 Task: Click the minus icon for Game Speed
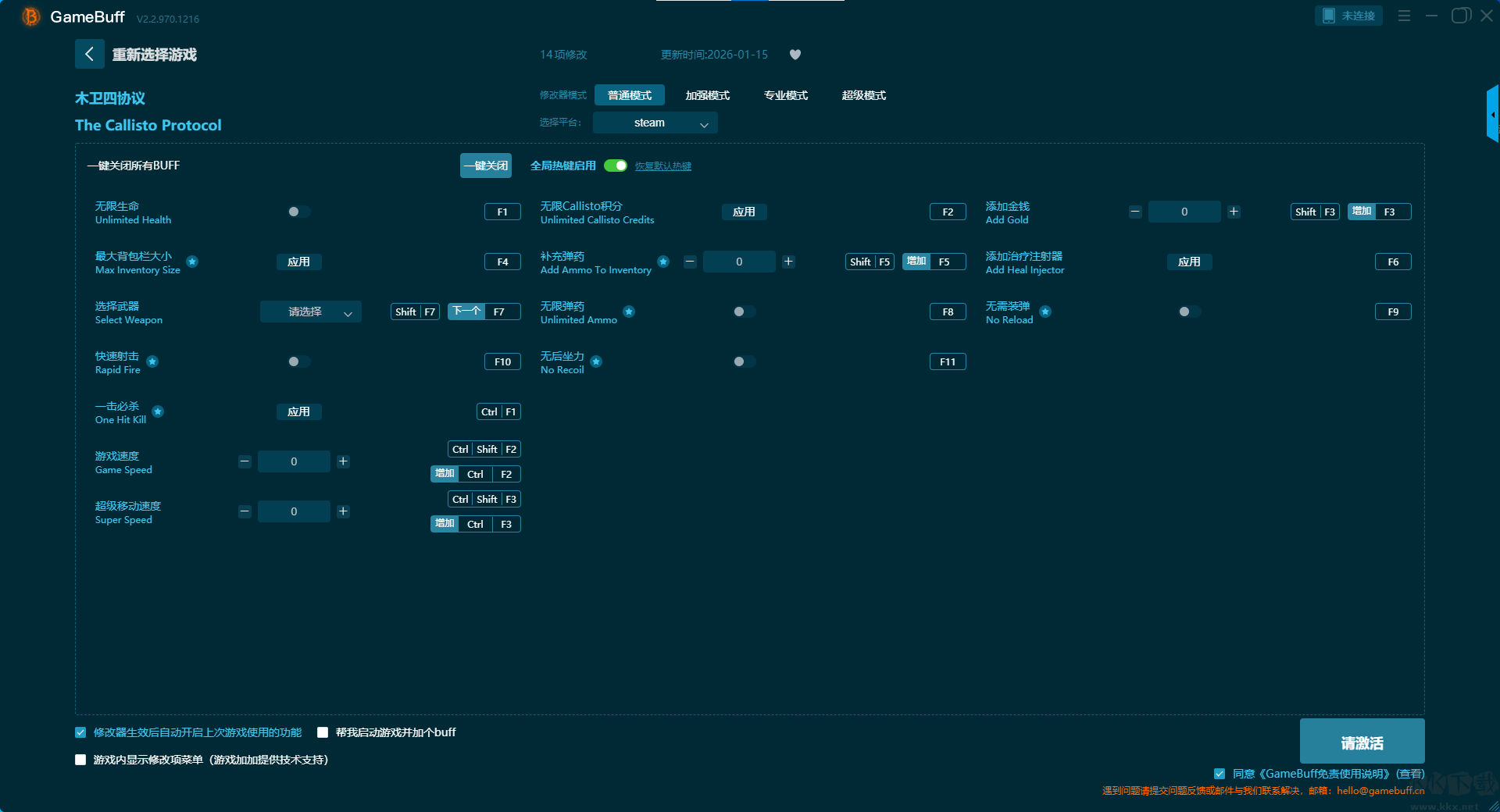pyautogui.click(x=245, y=461)
